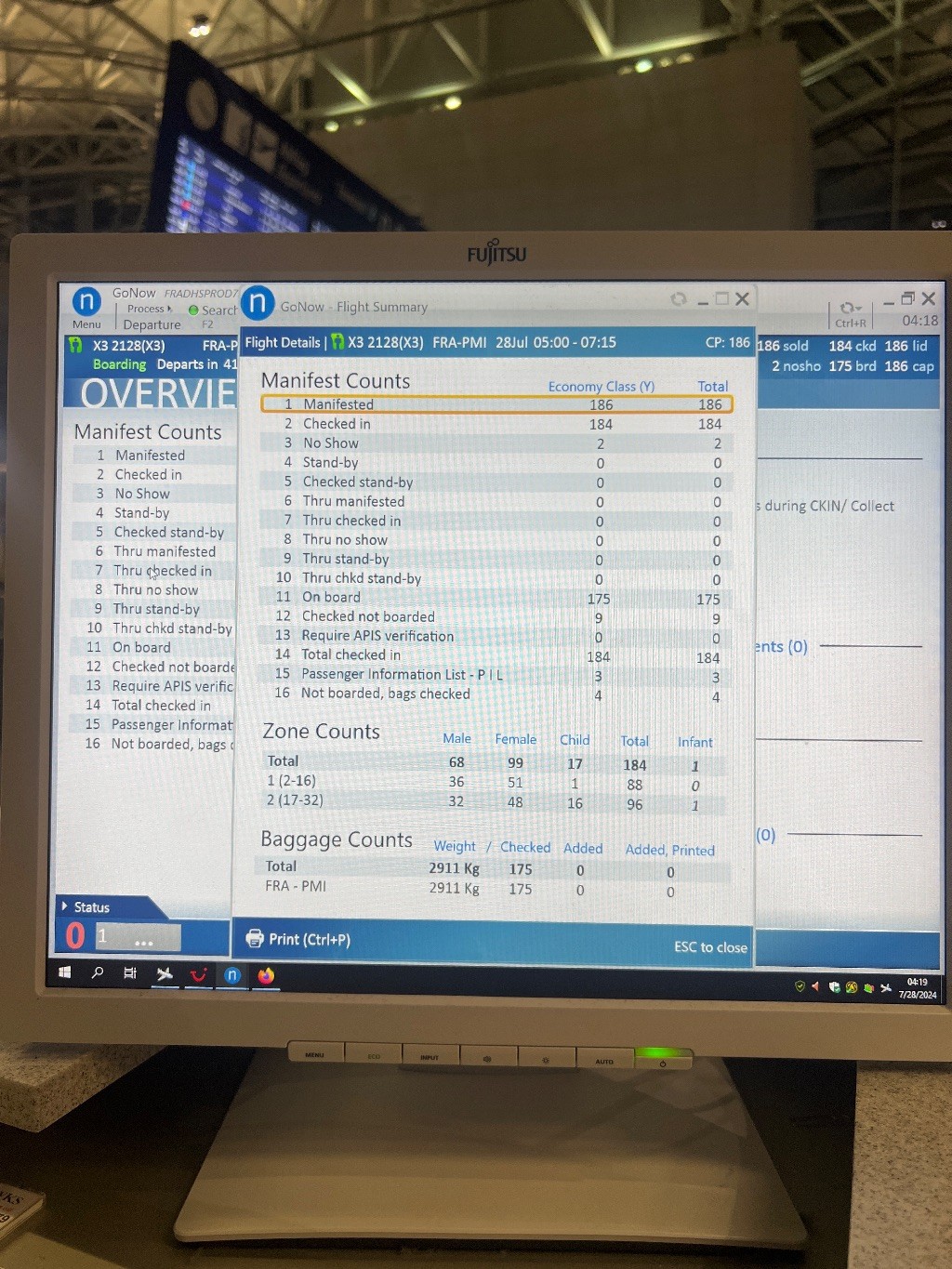Screen dimensions: 952x1269
Task: Expand the Process menu arrow
Action: tap(169, 309)
